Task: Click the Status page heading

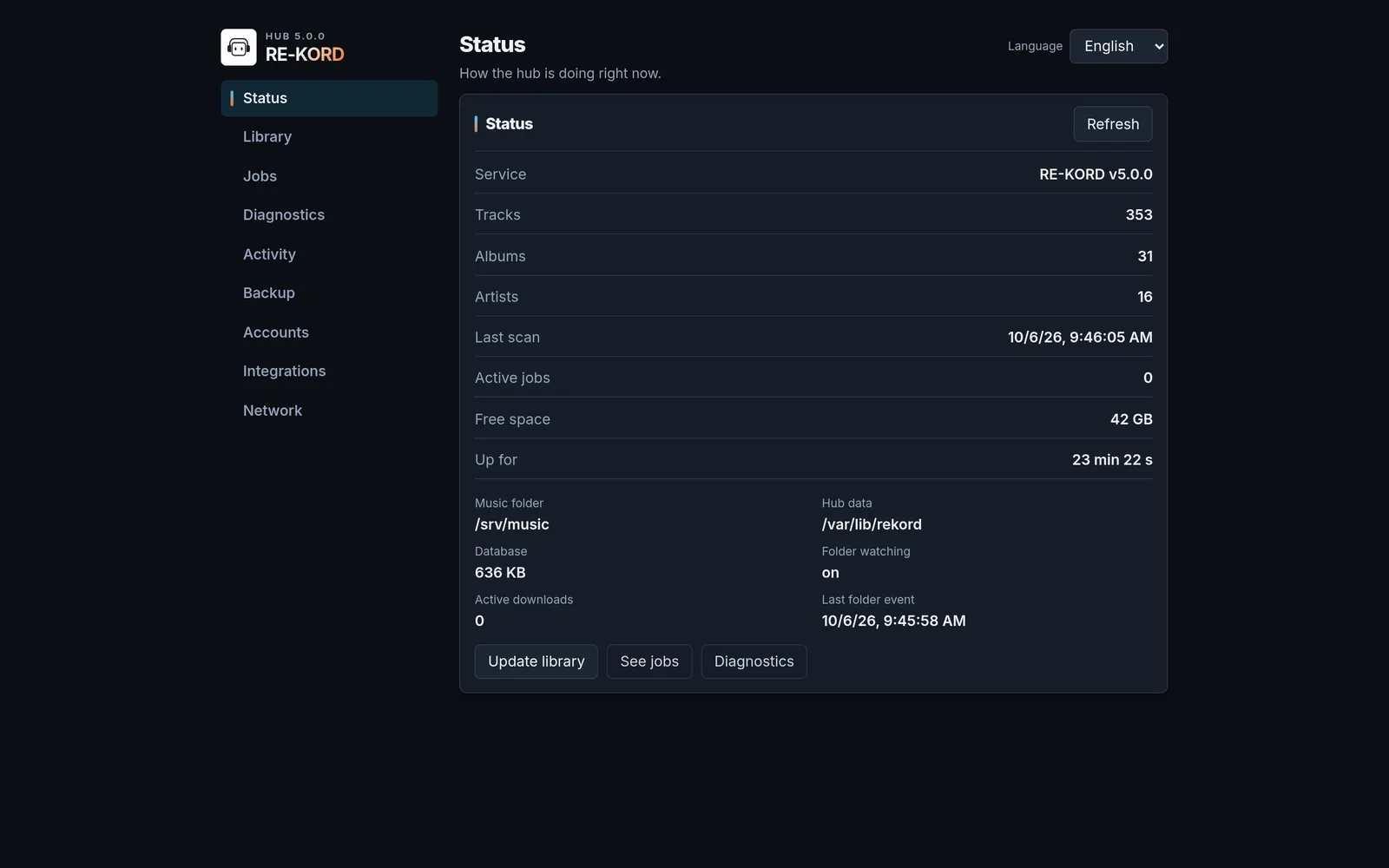Action: (x=492, y=45)
